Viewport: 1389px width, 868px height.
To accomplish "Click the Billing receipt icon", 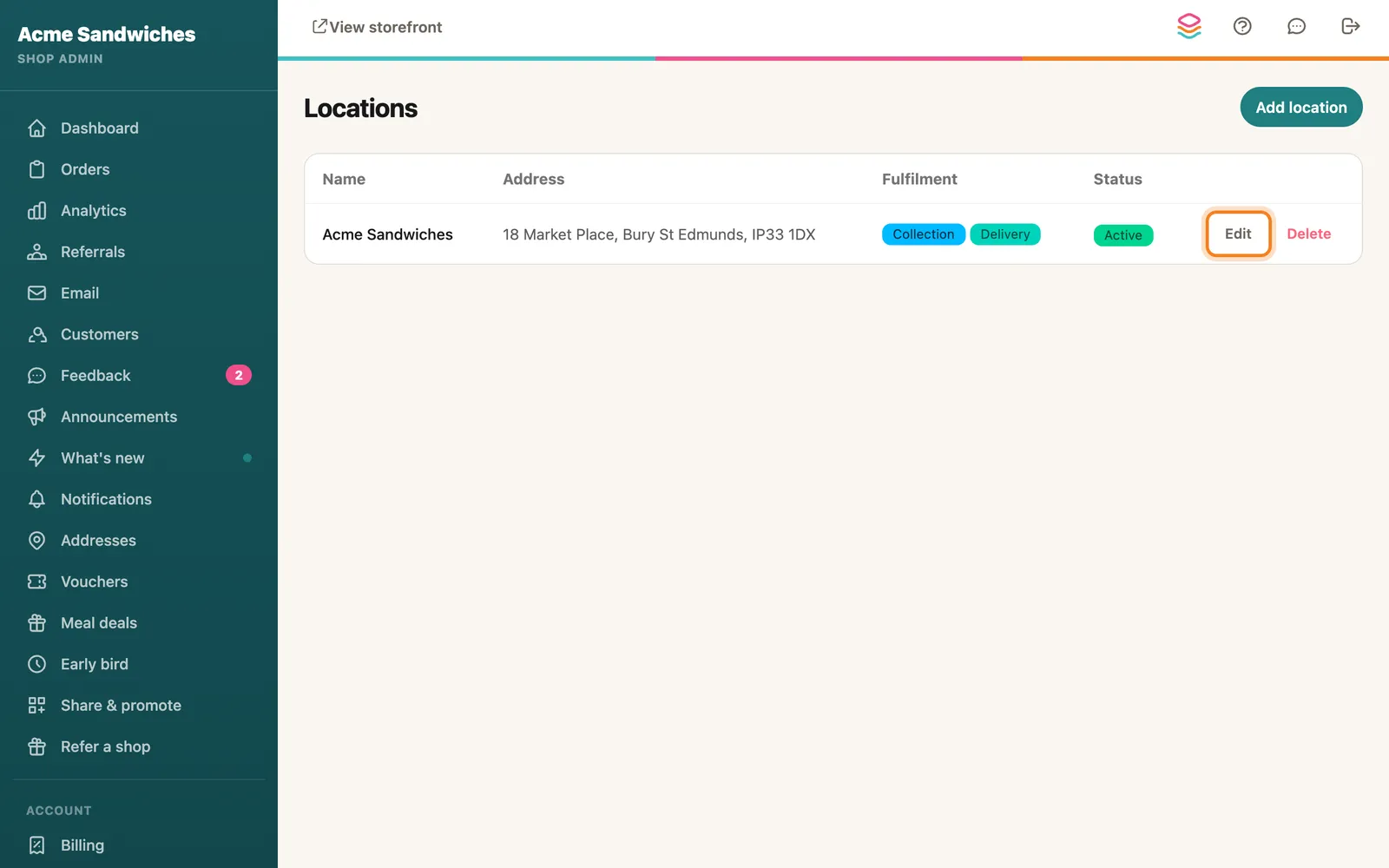I will tap(36, 845).
